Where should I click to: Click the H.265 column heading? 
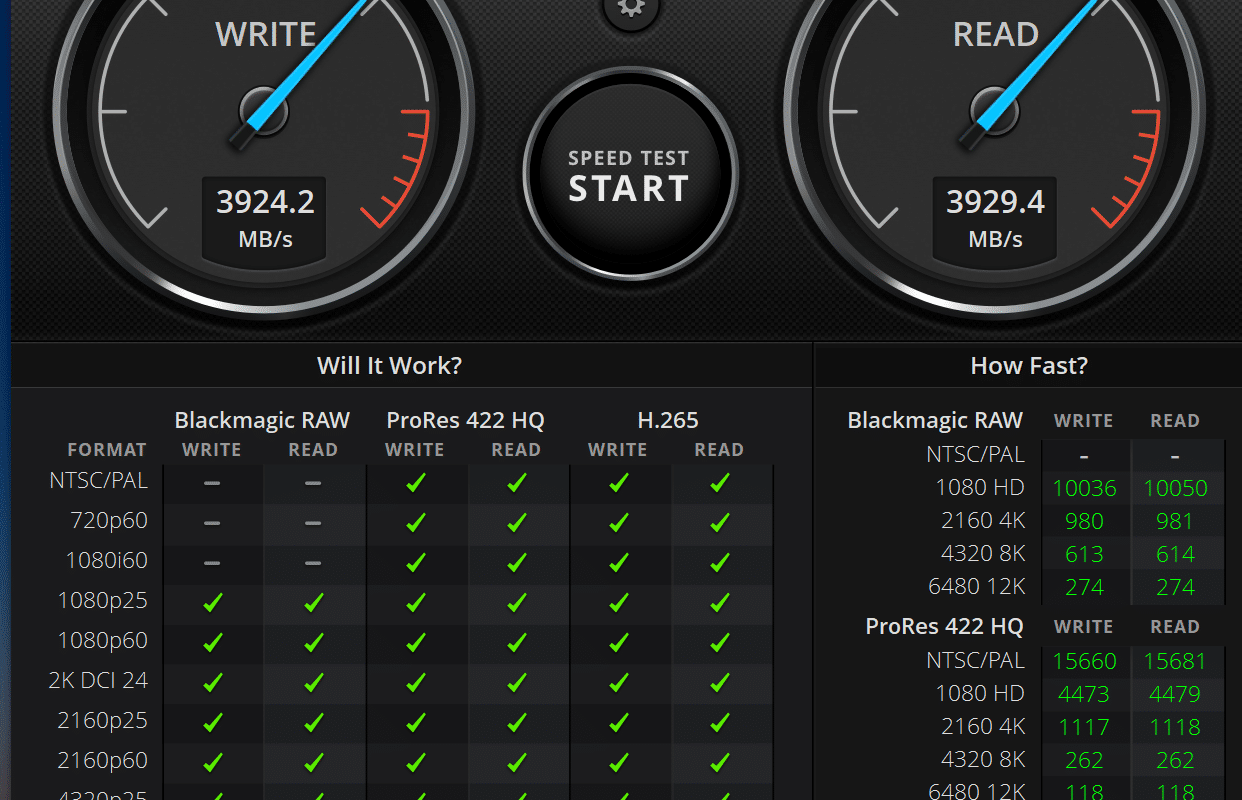pyautogui.click(x=668, y=420)
